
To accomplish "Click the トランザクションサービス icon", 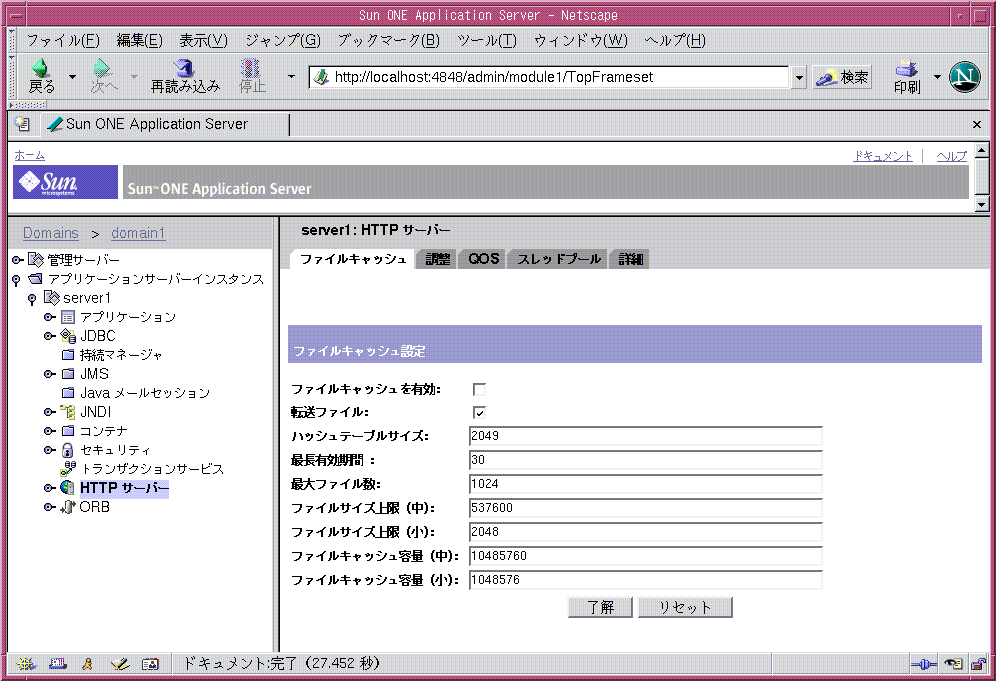I will tap(68, 469).
